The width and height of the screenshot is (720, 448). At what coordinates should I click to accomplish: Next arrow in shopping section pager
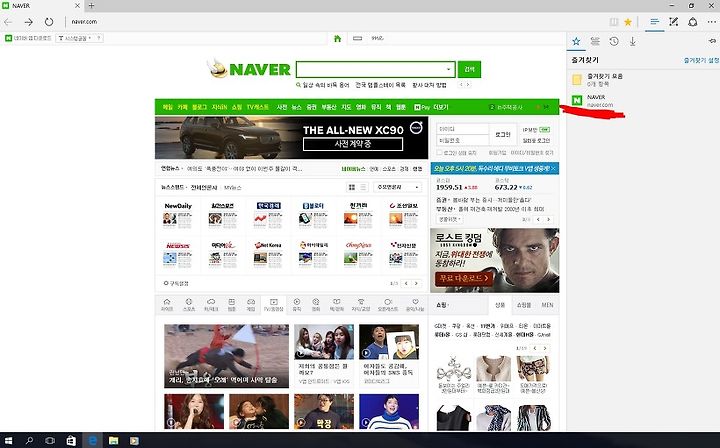pos(545,348)
